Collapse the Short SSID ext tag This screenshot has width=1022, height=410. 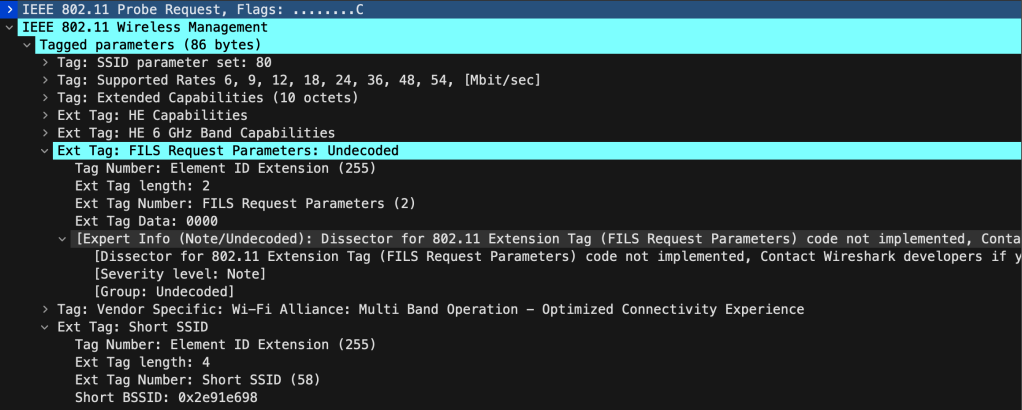pos(45,327)
